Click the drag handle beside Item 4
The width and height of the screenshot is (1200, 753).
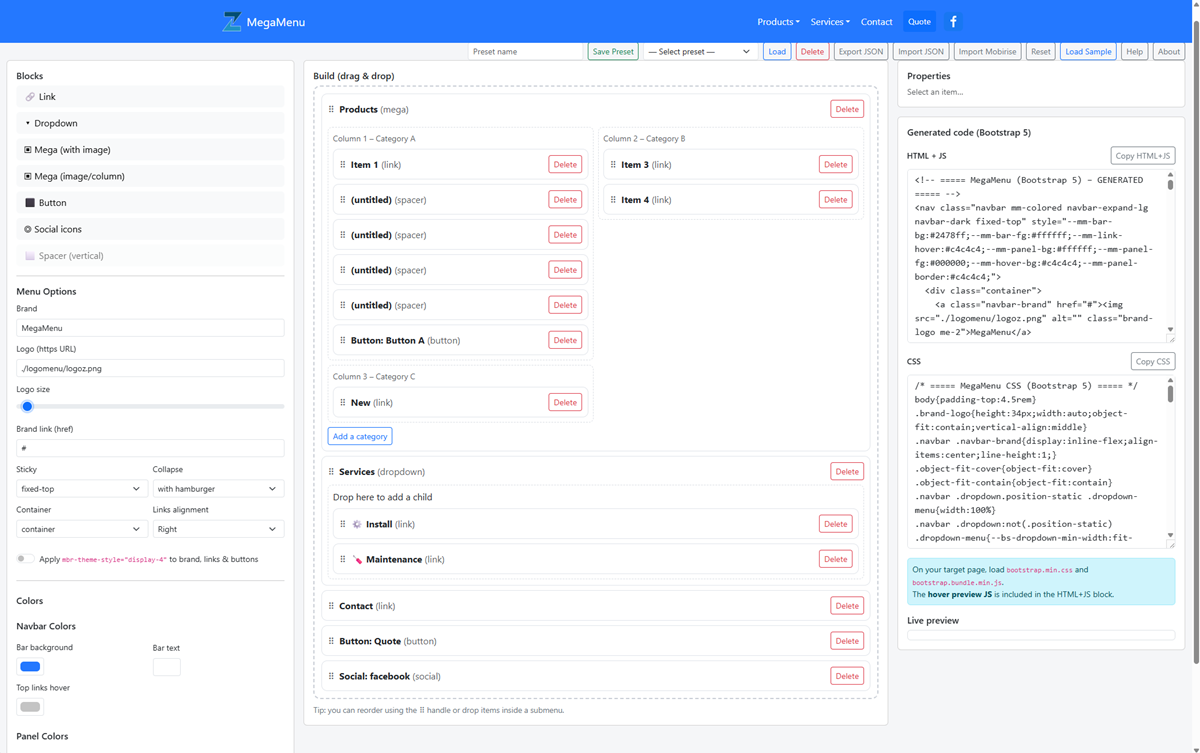click(x=612, y=200)
